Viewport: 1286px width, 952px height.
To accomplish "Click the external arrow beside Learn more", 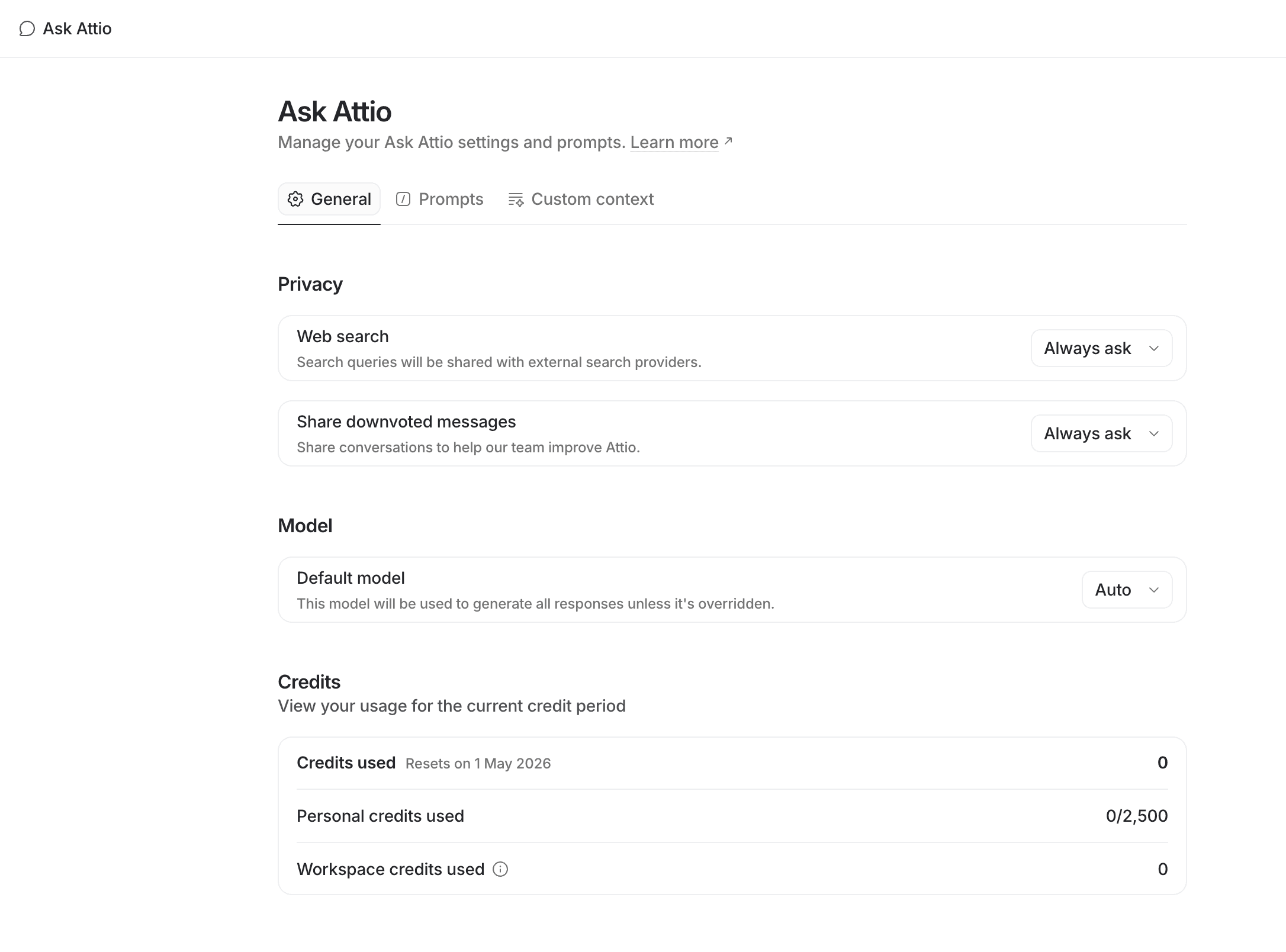I will point(729,141).
